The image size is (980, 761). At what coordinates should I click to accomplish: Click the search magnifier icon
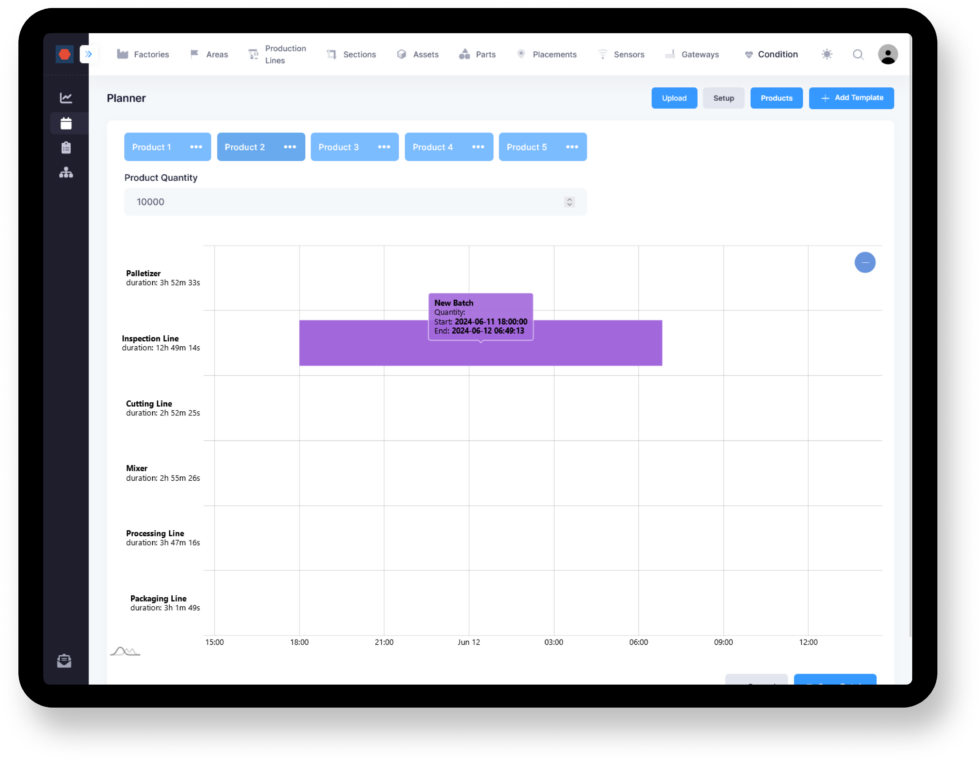tap(858, 55)
